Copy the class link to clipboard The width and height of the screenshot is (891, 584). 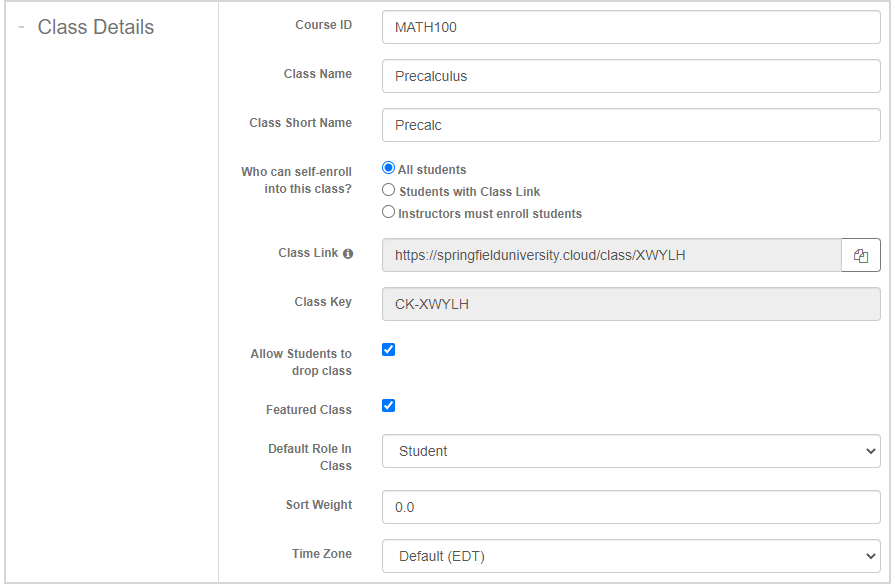pyautogui.click(x=860, y=256)
